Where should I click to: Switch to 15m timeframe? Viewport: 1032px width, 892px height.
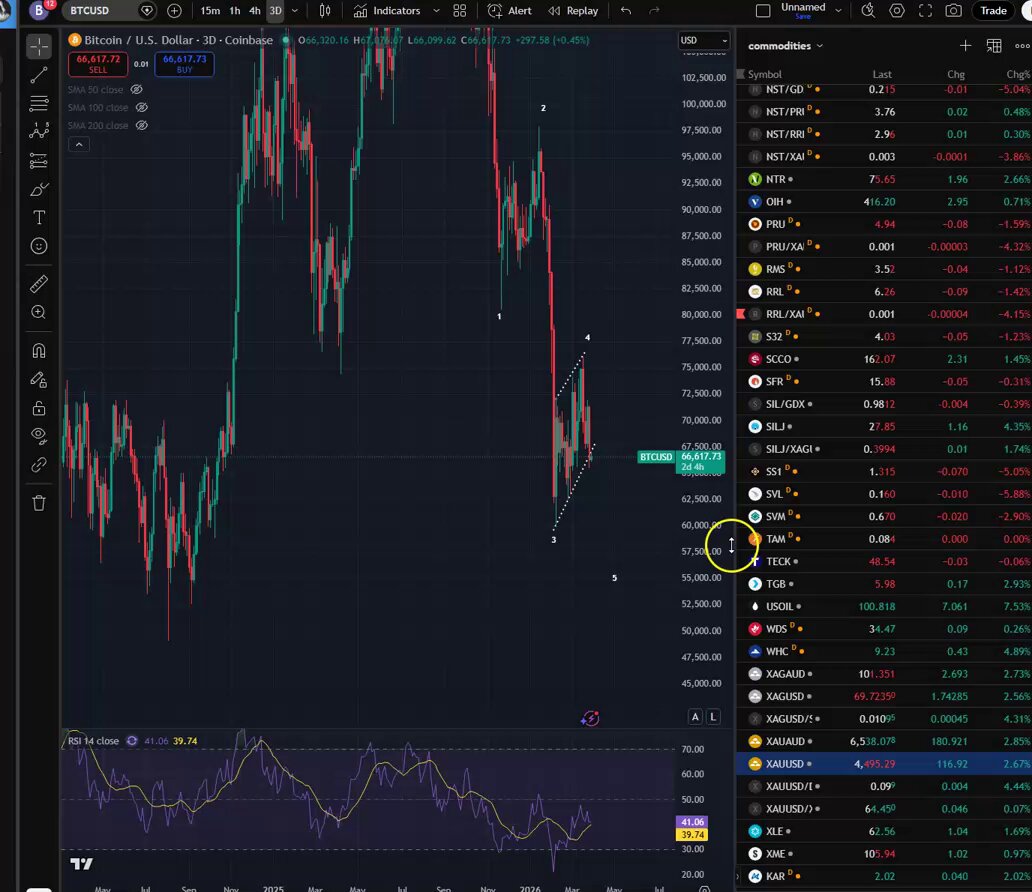[210, 11]
